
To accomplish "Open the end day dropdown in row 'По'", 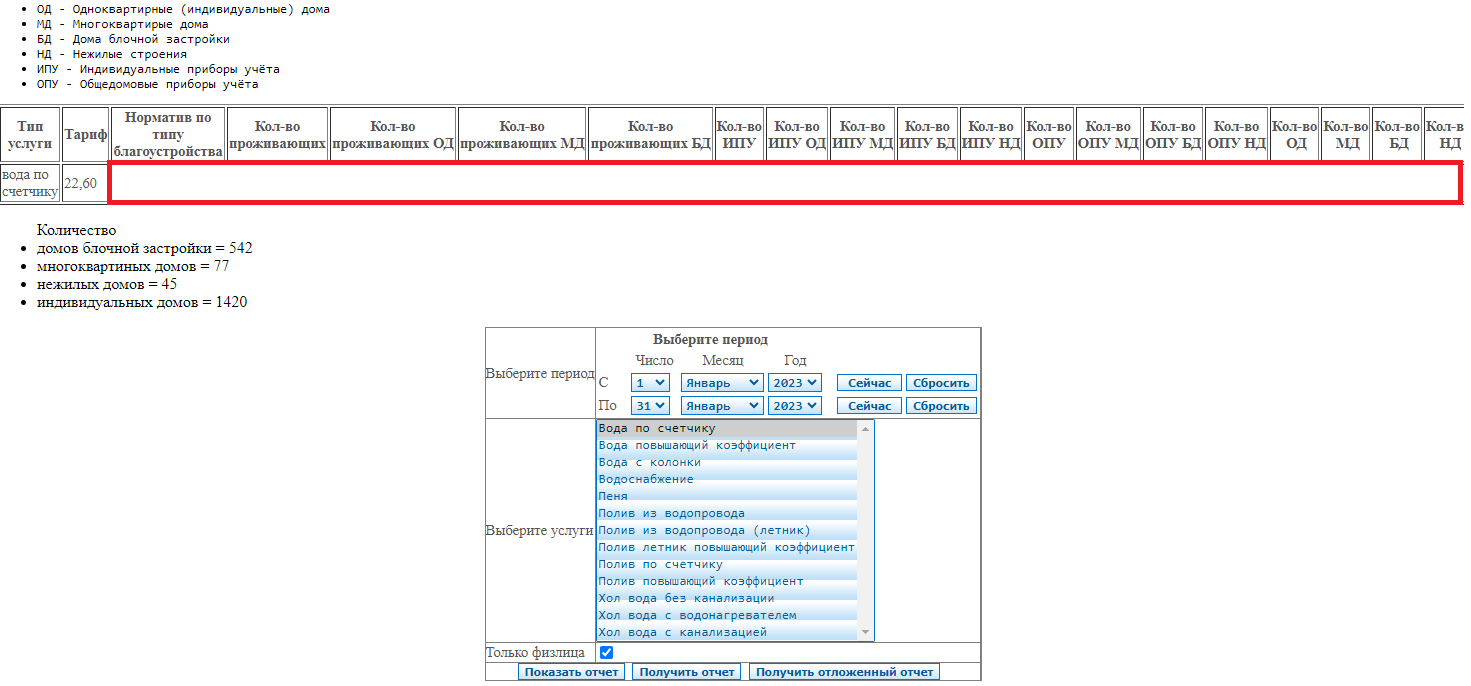I will point(650,406).
